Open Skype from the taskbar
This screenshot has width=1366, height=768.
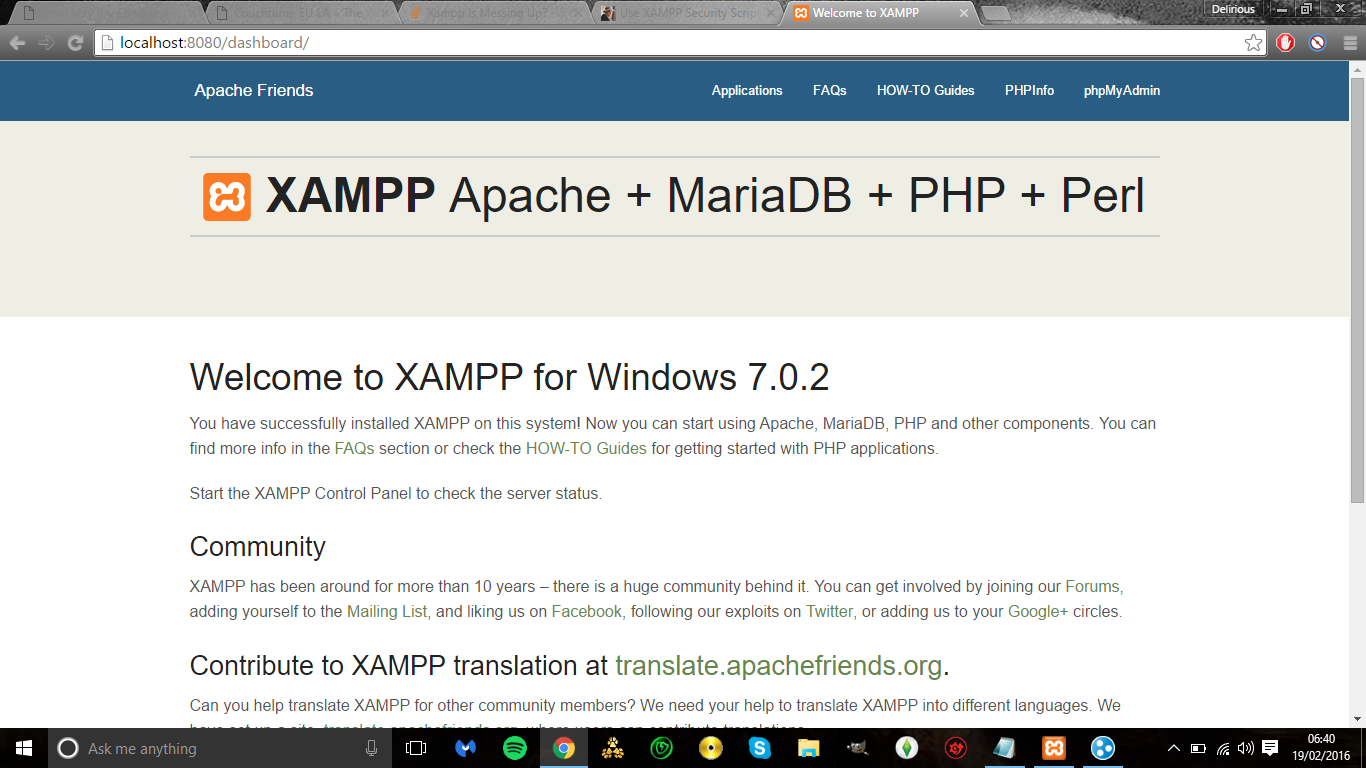[x=760, y=748]
